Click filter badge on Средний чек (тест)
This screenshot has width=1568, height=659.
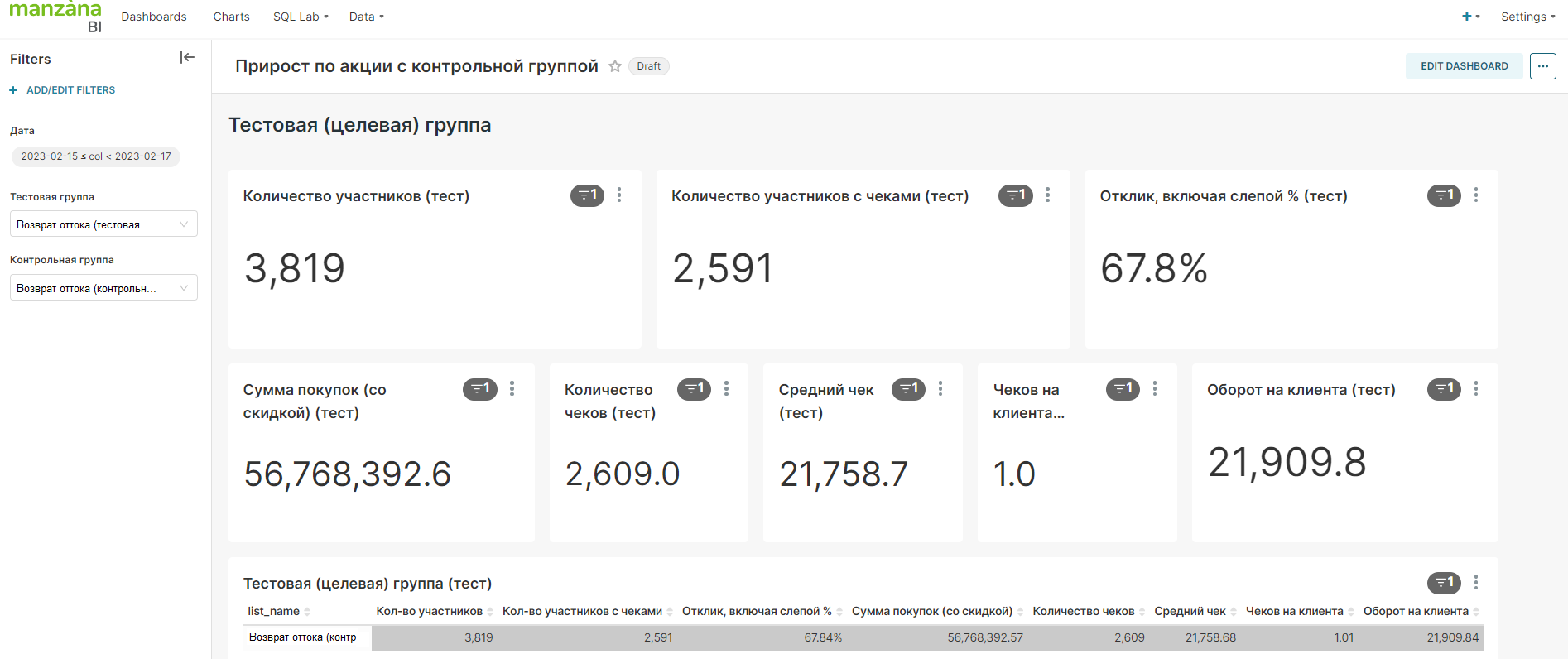click(x=908, y=389)
